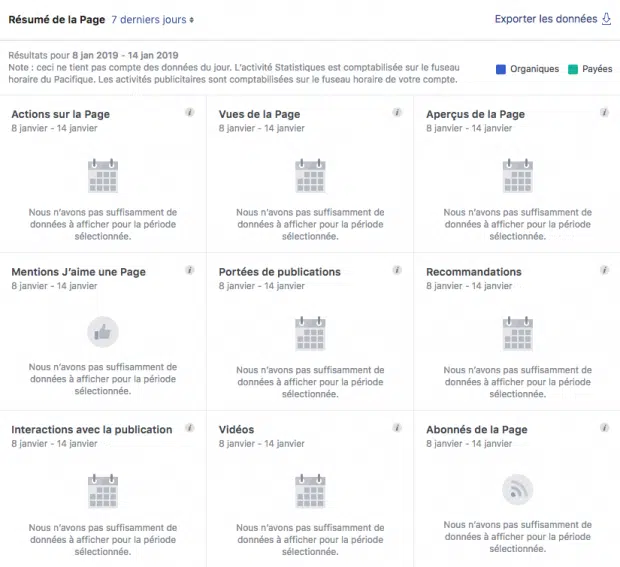Image resolution: width=620 pixels, height=567 pixels.
Task: Click the green Payées legend swatch
Action: (x=573, y=69)
